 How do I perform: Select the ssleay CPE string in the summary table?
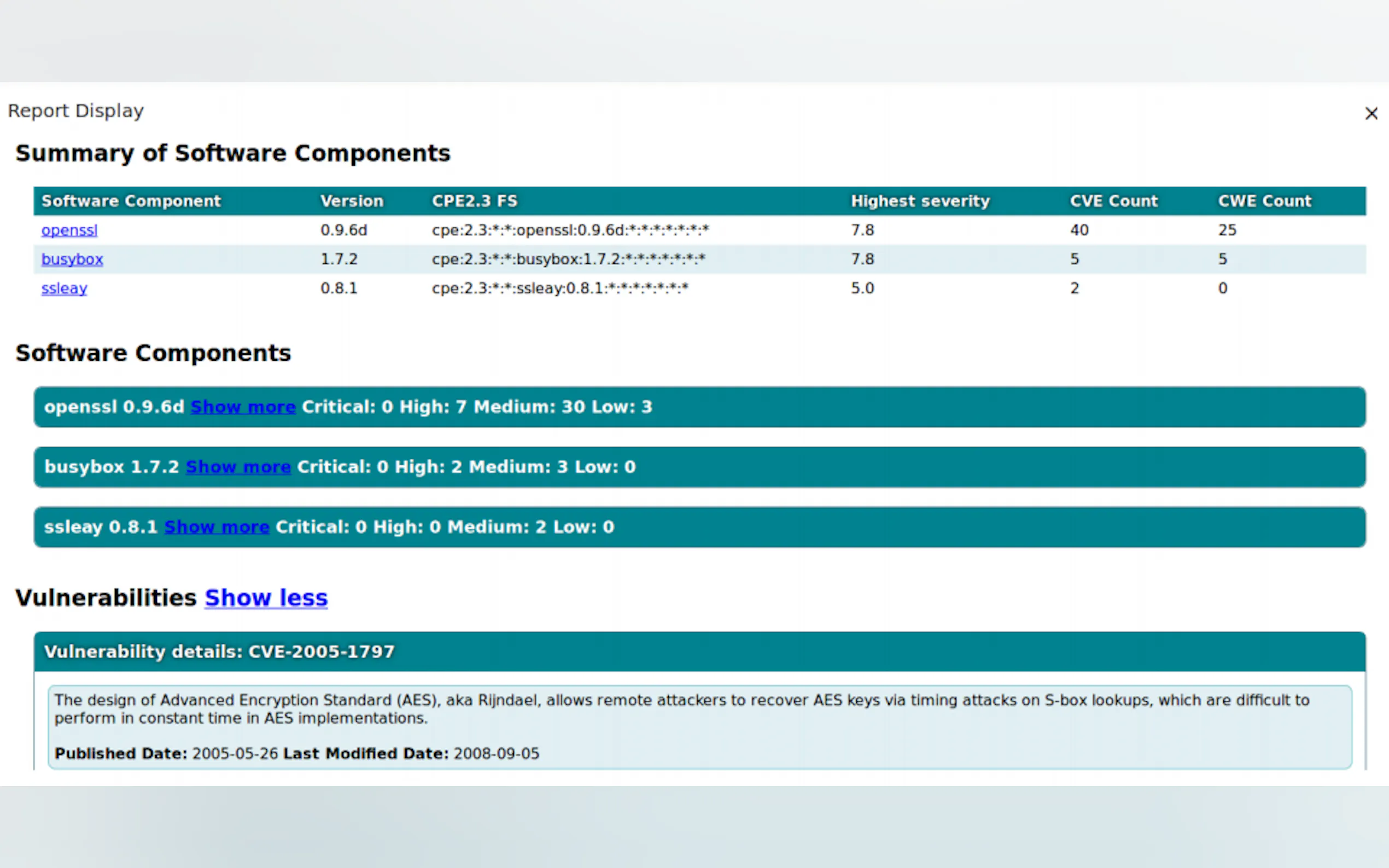point(560,288)
